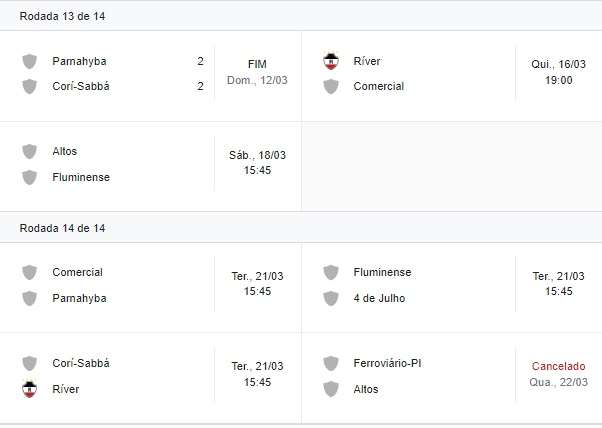Viewport: 602px width, 428px height.
Task: Click the Qui., 16/03 19:00 kickoff time
Action: (559, 72)
